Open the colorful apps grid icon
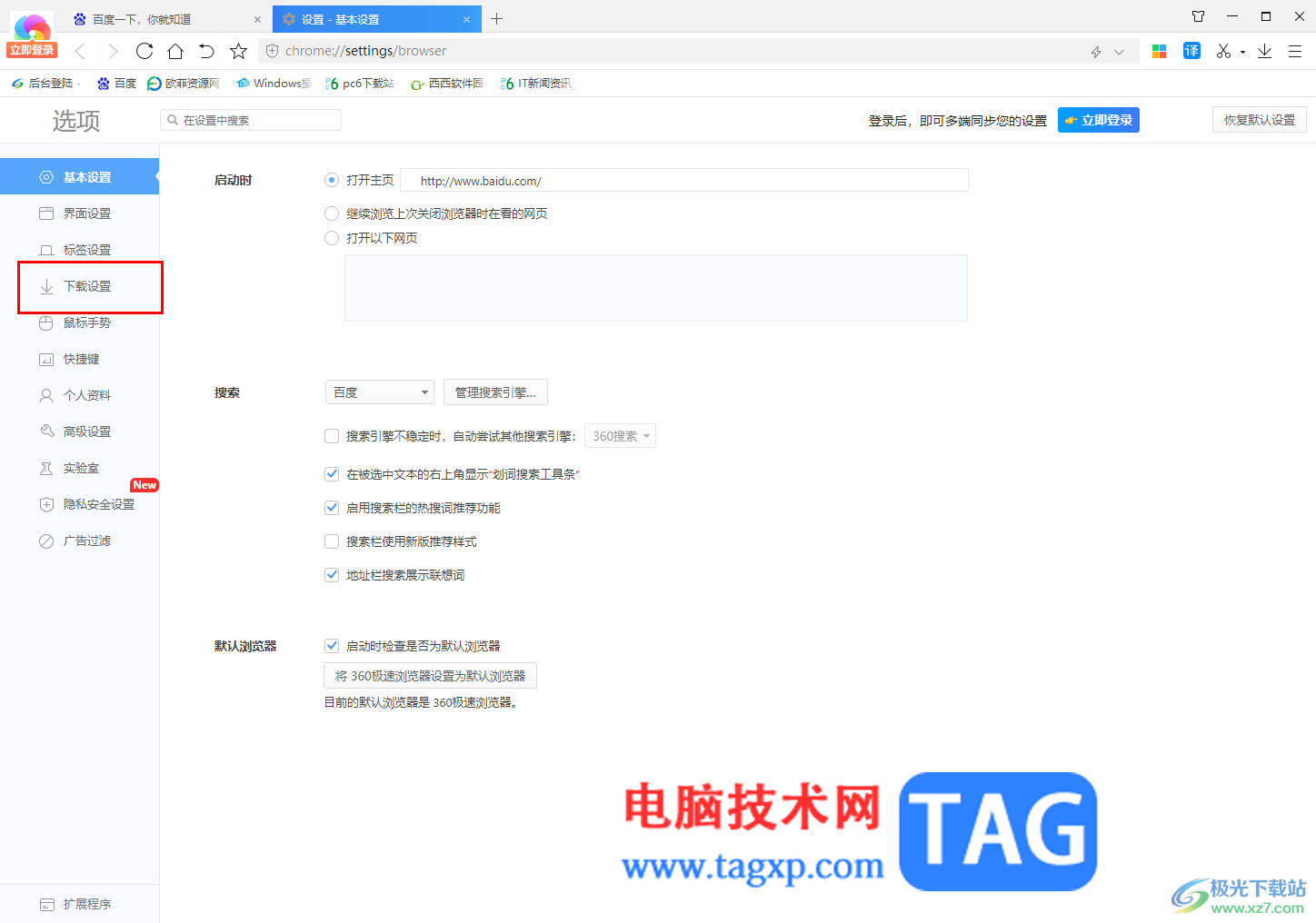The height and width of the screenshot is (923, 1316). point(1159,51)
